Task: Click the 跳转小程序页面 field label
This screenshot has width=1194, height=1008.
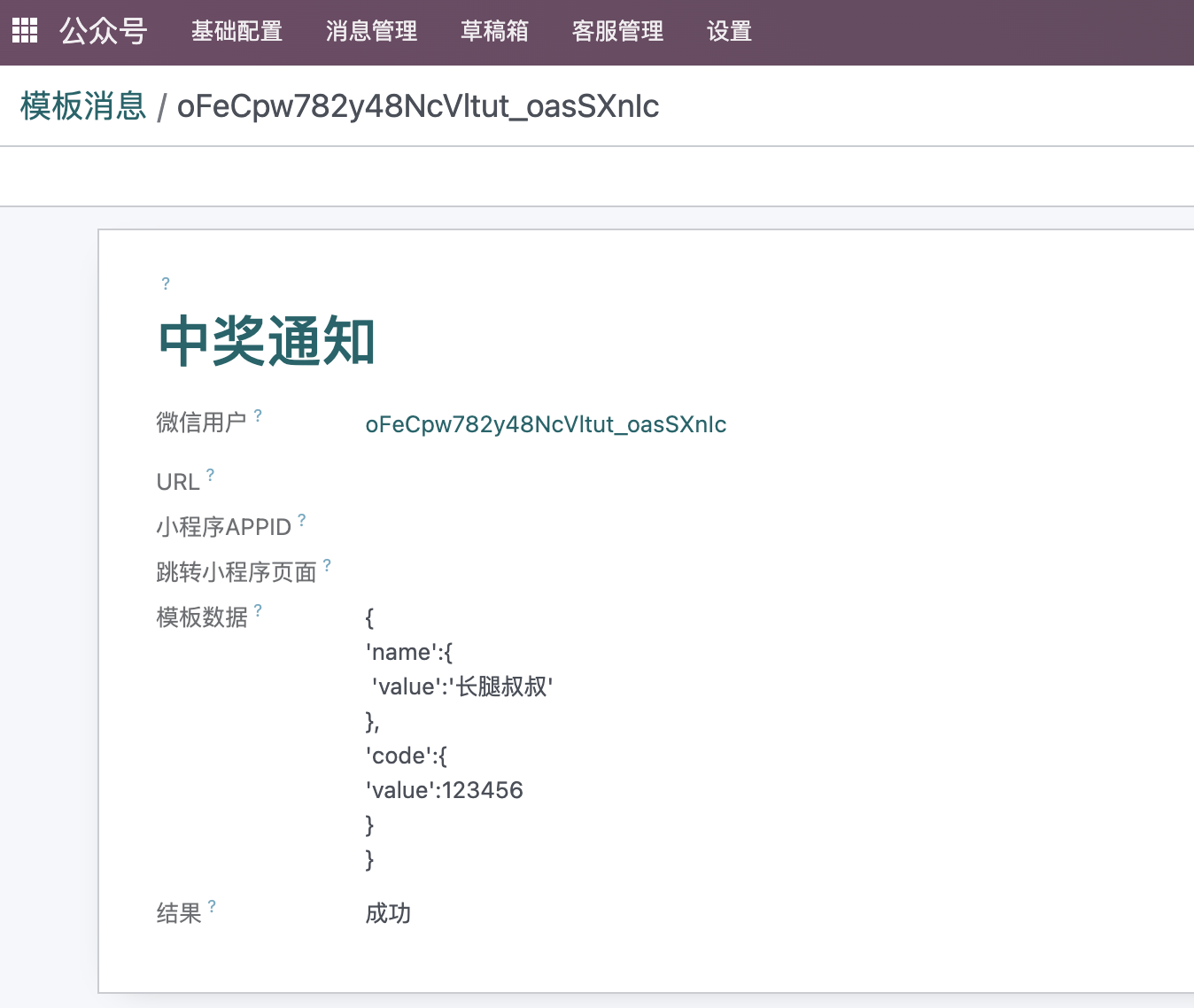Action: [236, 572]
